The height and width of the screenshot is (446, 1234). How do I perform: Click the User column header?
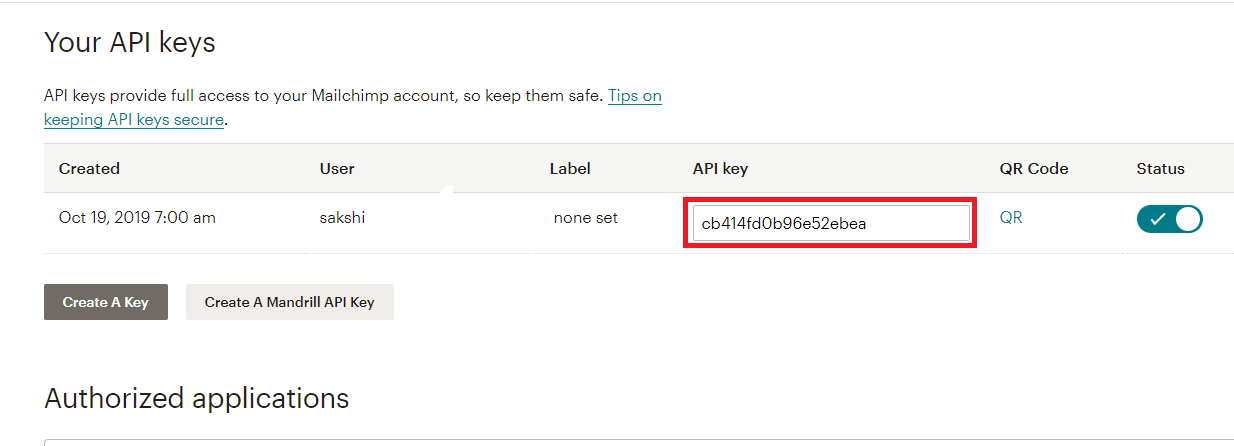coord(337,168)
